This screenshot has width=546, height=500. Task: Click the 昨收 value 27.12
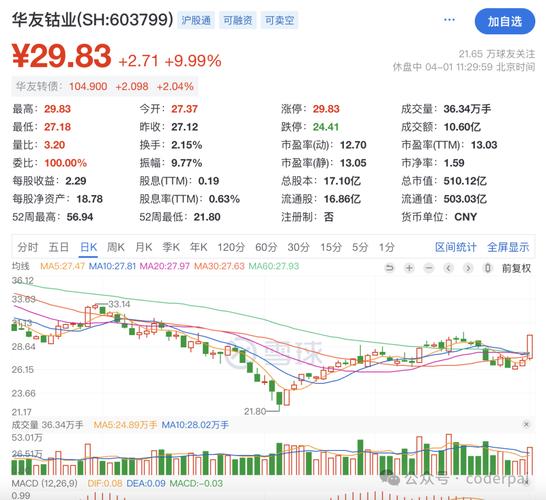tap(185, 127)
